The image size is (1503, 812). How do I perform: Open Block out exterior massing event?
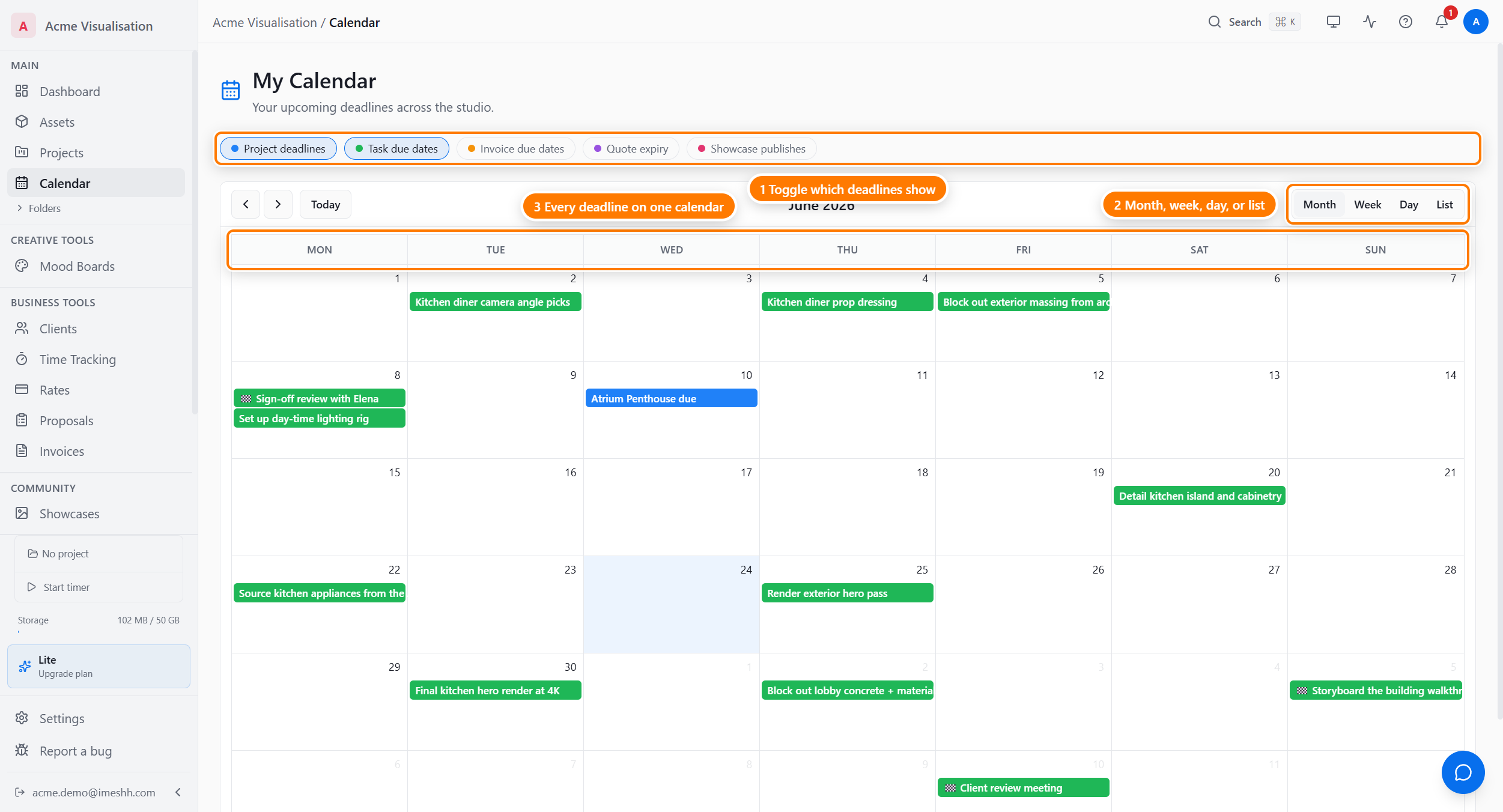(1023, 301)
